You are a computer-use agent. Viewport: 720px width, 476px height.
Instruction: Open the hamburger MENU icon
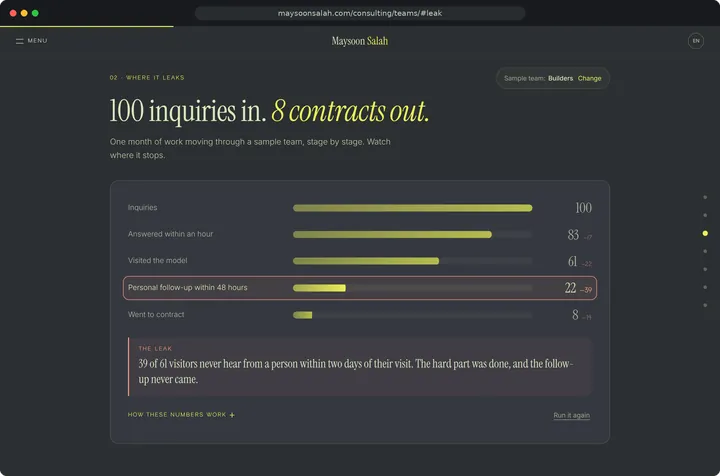[x=19, y=41]
